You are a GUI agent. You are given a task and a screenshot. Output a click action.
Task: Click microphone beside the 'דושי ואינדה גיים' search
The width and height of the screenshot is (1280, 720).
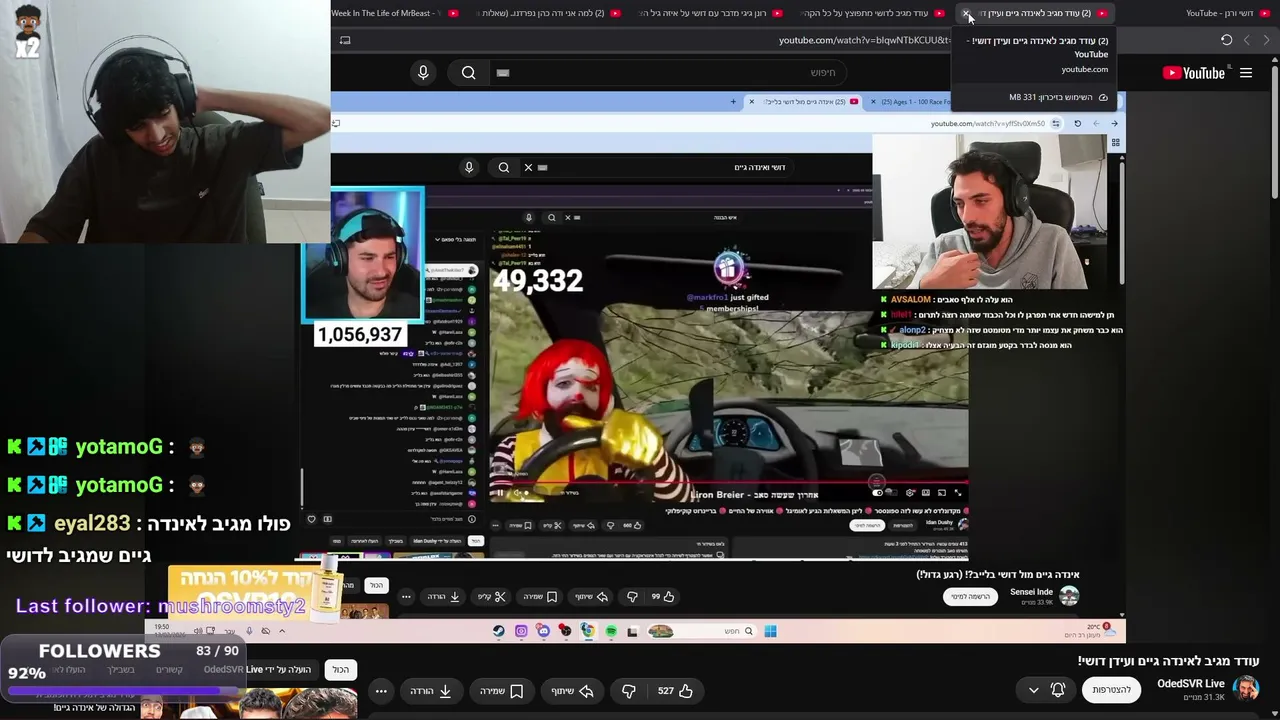469,167
